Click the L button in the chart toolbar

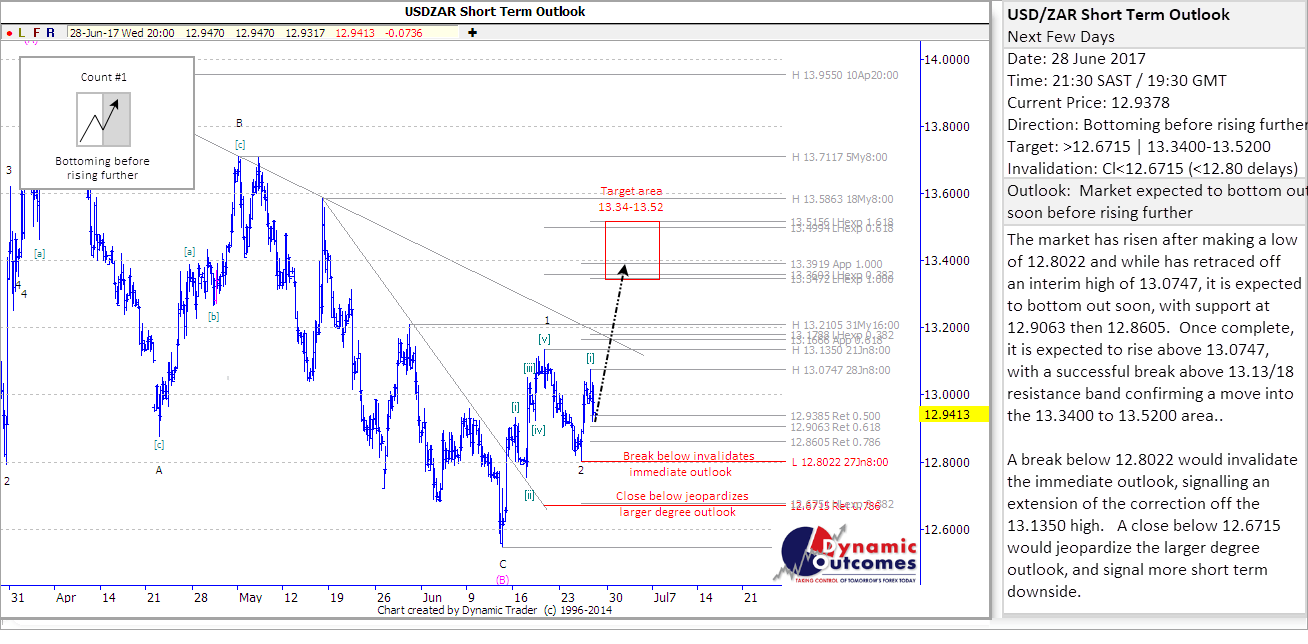coord(22,33)
